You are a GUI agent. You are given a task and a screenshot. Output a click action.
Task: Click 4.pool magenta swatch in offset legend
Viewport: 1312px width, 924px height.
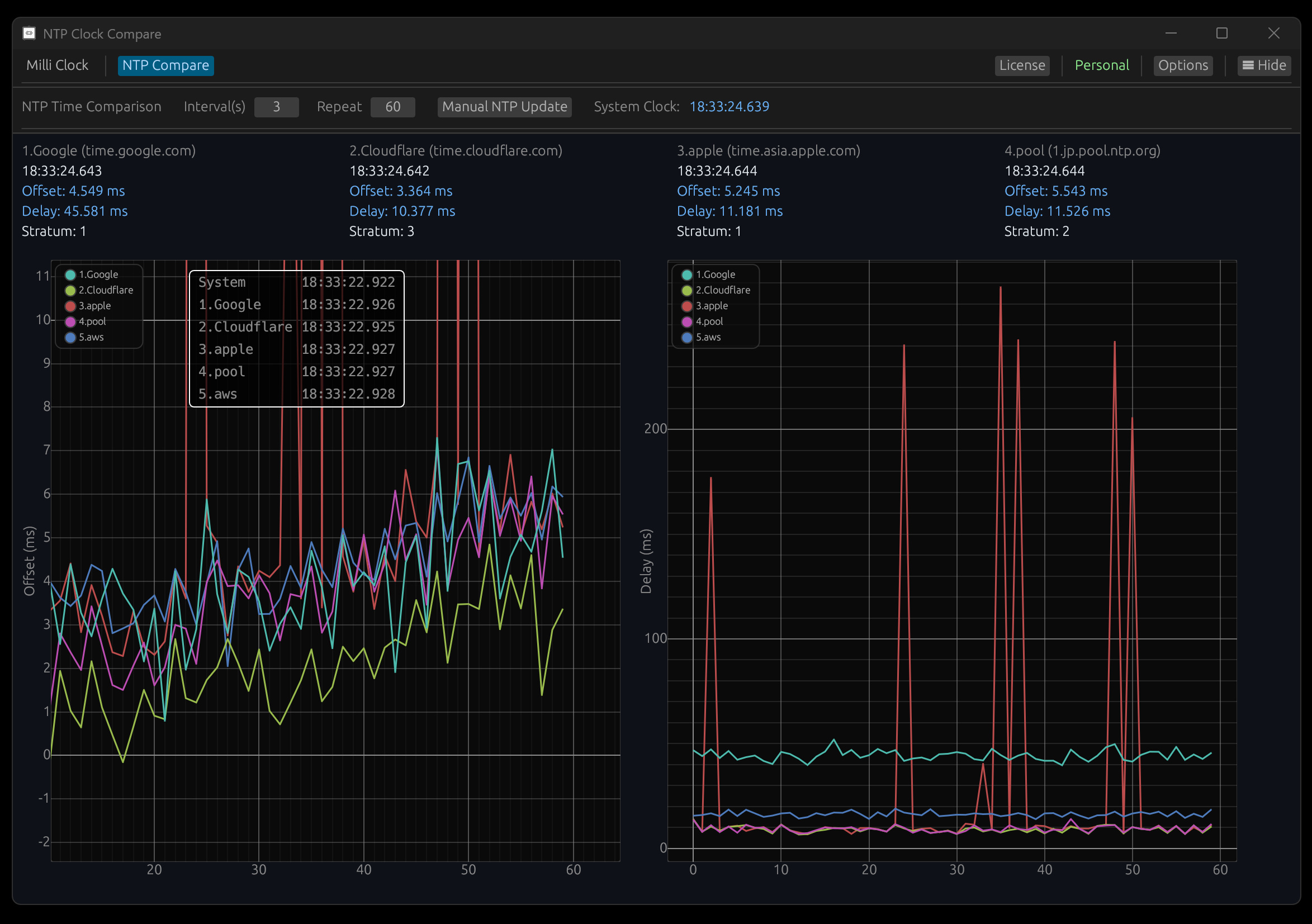point(70,322)
